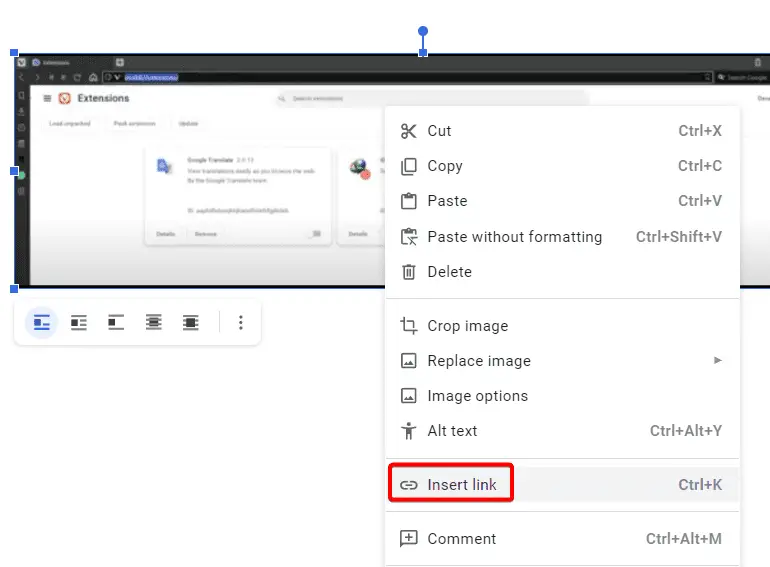The height and width of the screenshot is (567, 770).
Task: Click the Ctrl+Alt+M shortcut label
Action: coord(684,539)
